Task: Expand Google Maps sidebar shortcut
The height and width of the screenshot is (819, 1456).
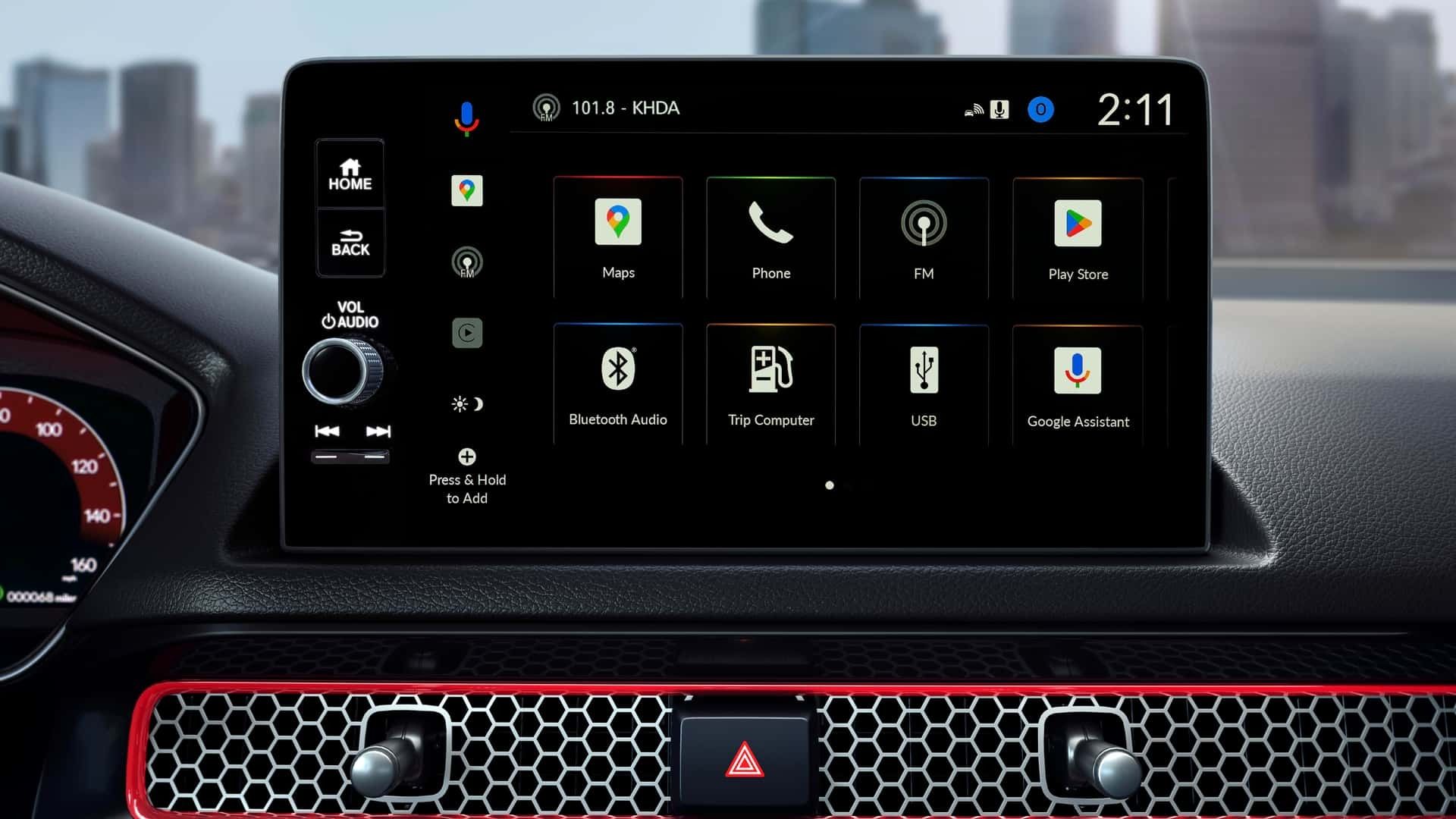Action: click(466, 190)
